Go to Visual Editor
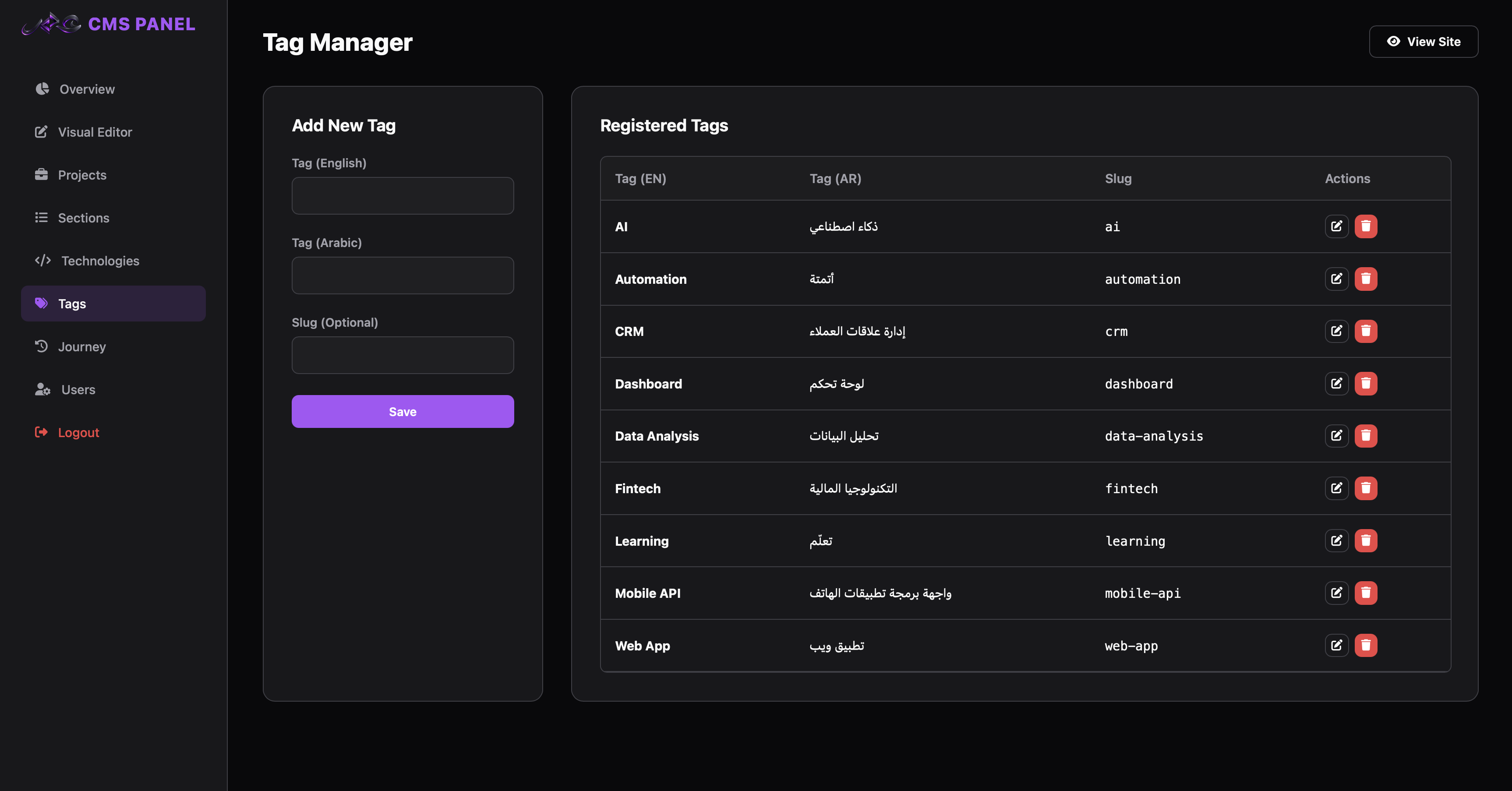1512x791 pixels. 113,132
